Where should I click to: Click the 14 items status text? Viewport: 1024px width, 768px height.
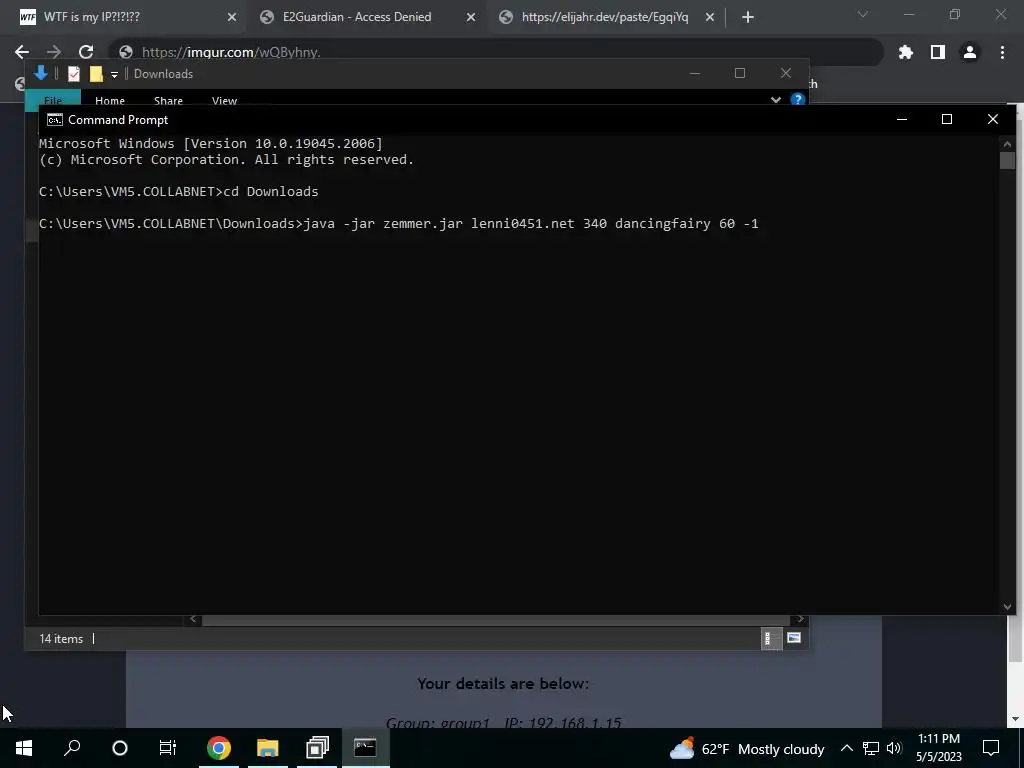[61, 639]
